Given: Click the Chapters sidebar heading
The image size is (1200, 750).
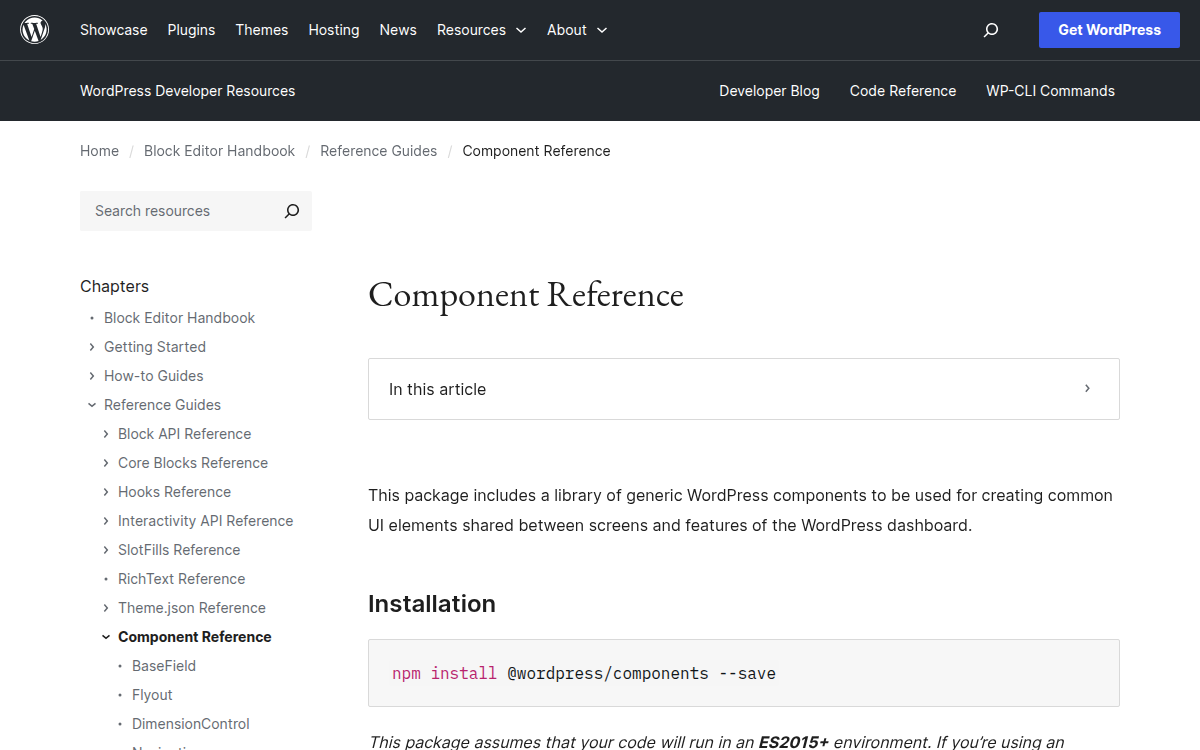Looking at the screenshot, I should (114, 286).
